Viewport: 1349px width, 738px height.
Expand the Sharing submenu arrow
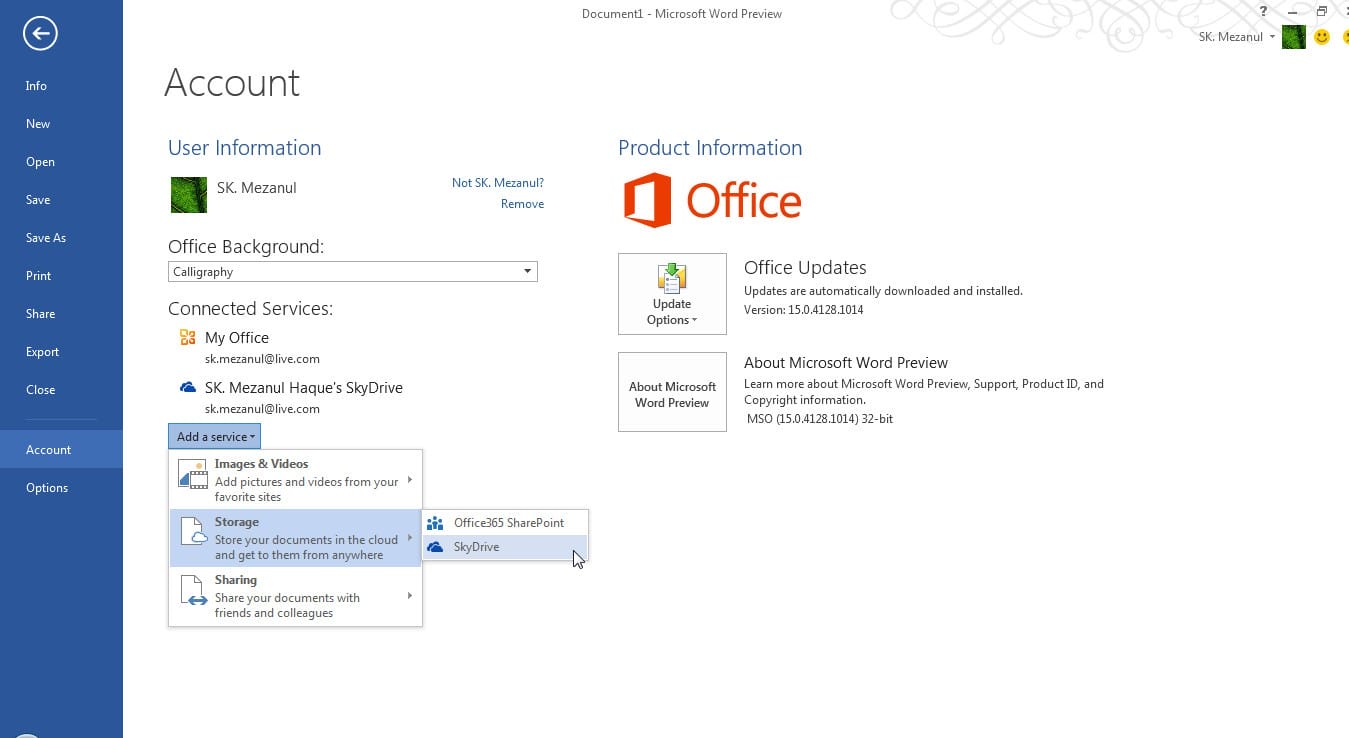coord(410,596)
